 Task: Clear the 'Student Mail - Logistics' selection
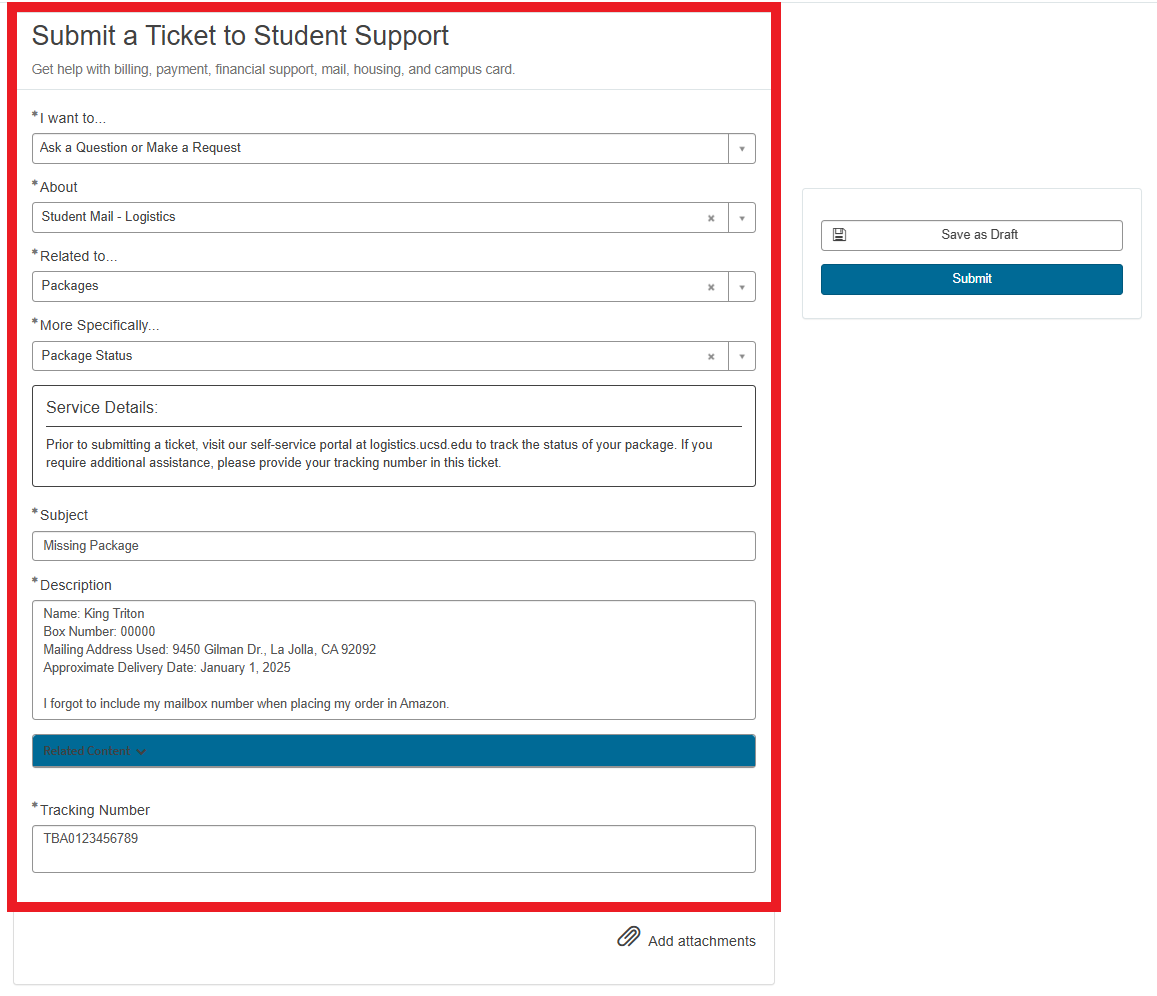tap(711, 218)
